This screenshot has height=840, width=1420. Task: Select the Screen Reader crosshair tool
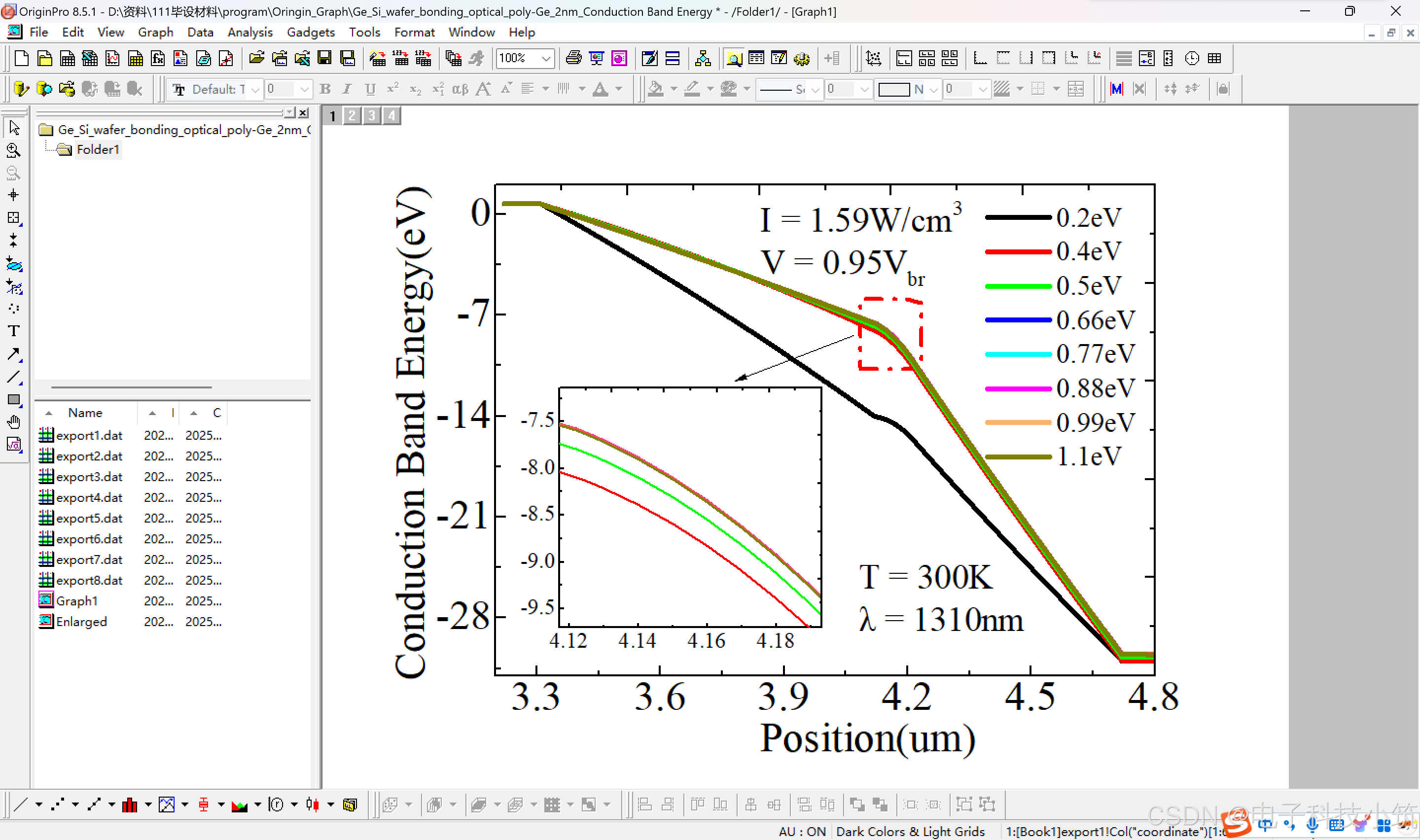pos(14,195)
